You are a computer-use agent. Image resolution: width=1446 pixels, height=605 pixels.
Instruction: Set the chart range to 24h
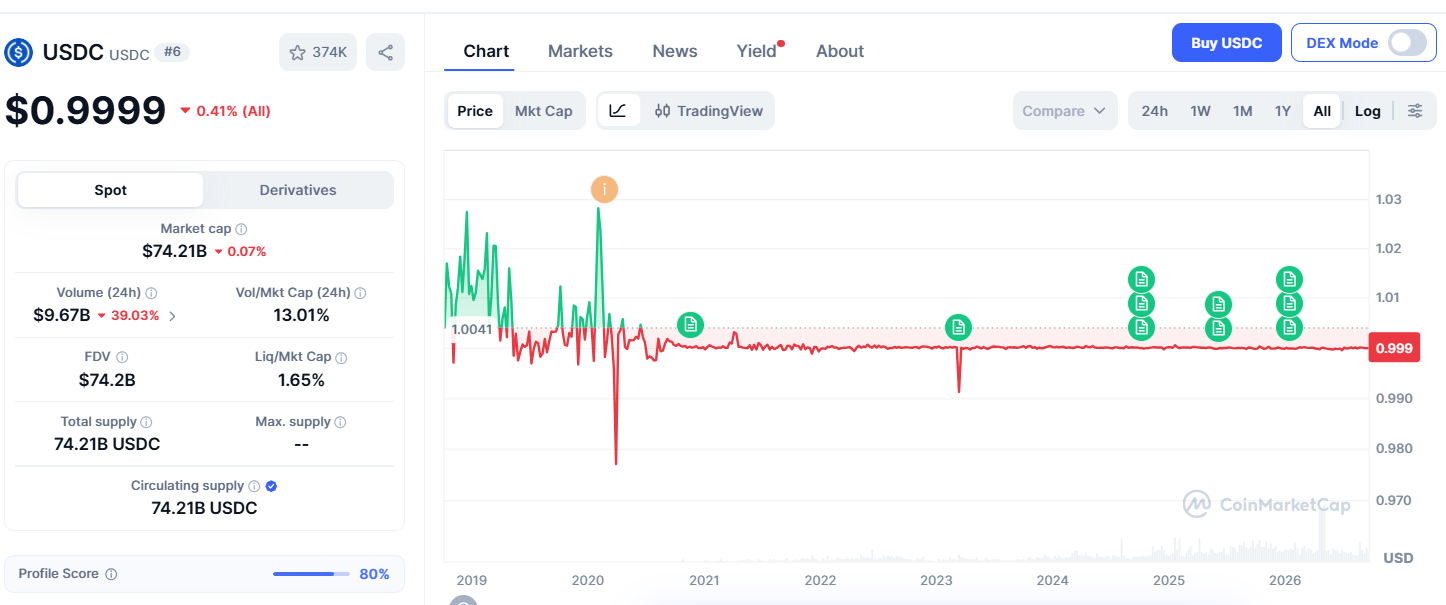pyautogui.click(x=1155, y=111)
